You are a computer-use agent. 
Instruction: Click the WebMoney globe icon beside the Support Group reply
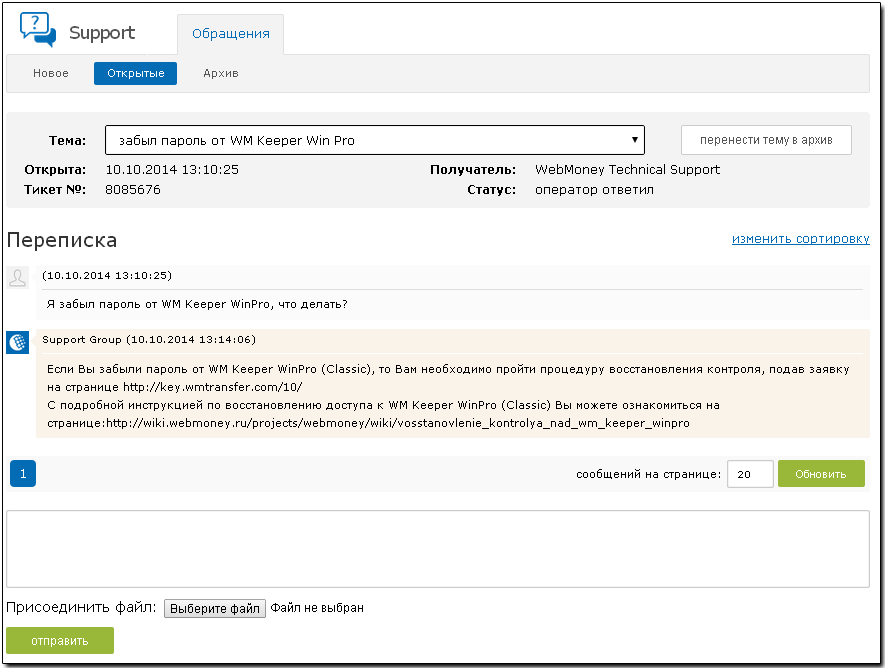(17, 342)
